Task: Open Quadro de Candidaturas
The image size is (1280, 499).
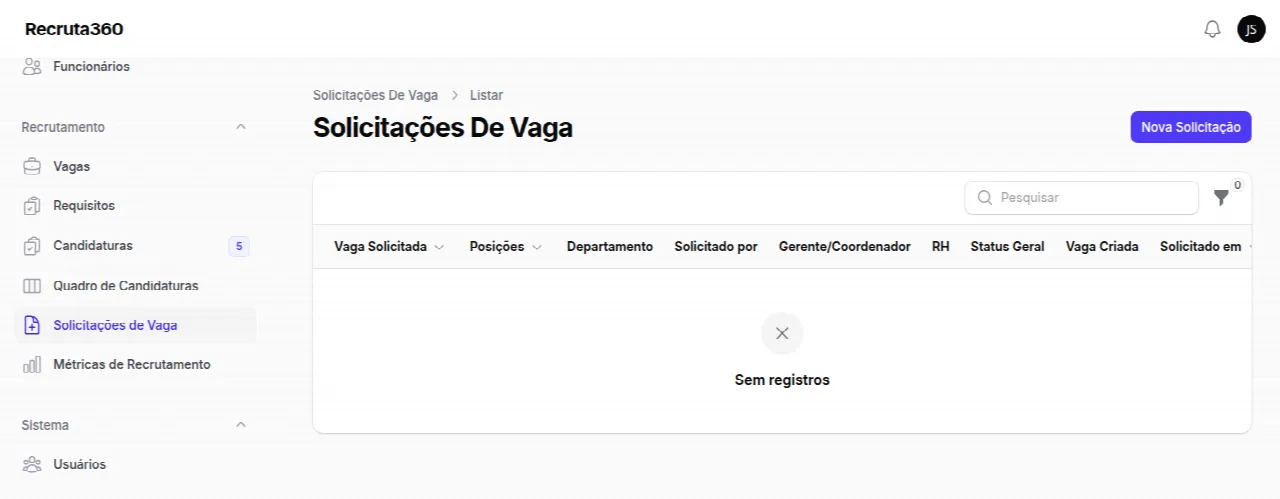Action: pos(136,286)
